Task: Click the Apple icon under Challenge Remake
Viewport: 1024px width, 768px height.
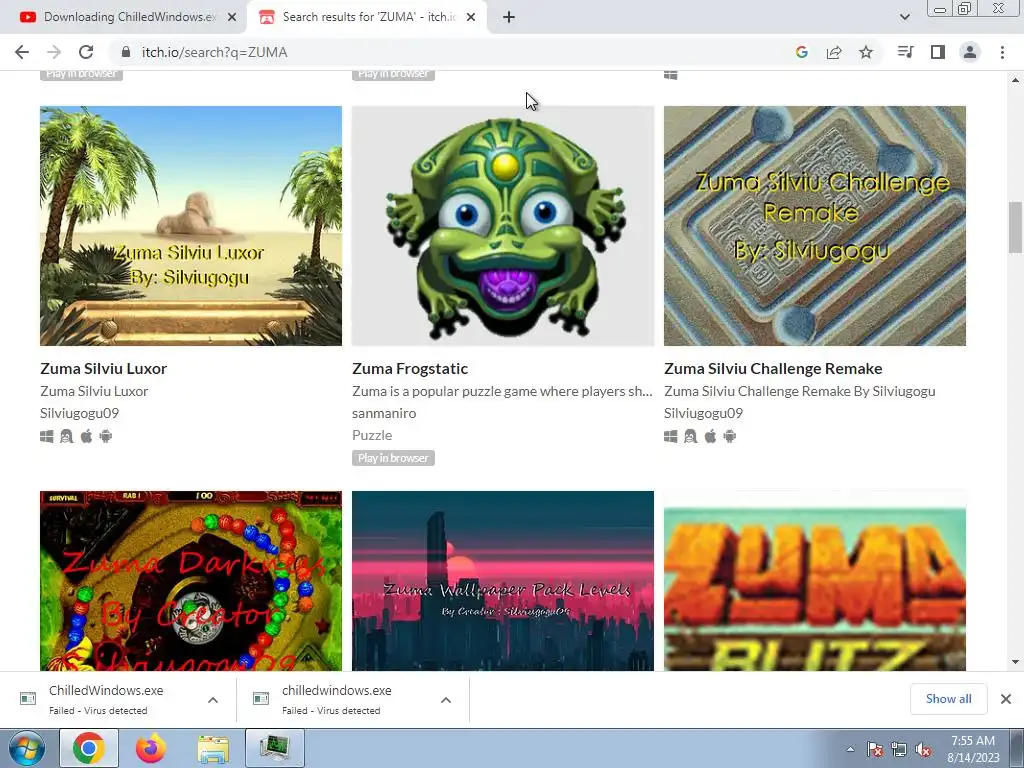Action: [711, 436]
